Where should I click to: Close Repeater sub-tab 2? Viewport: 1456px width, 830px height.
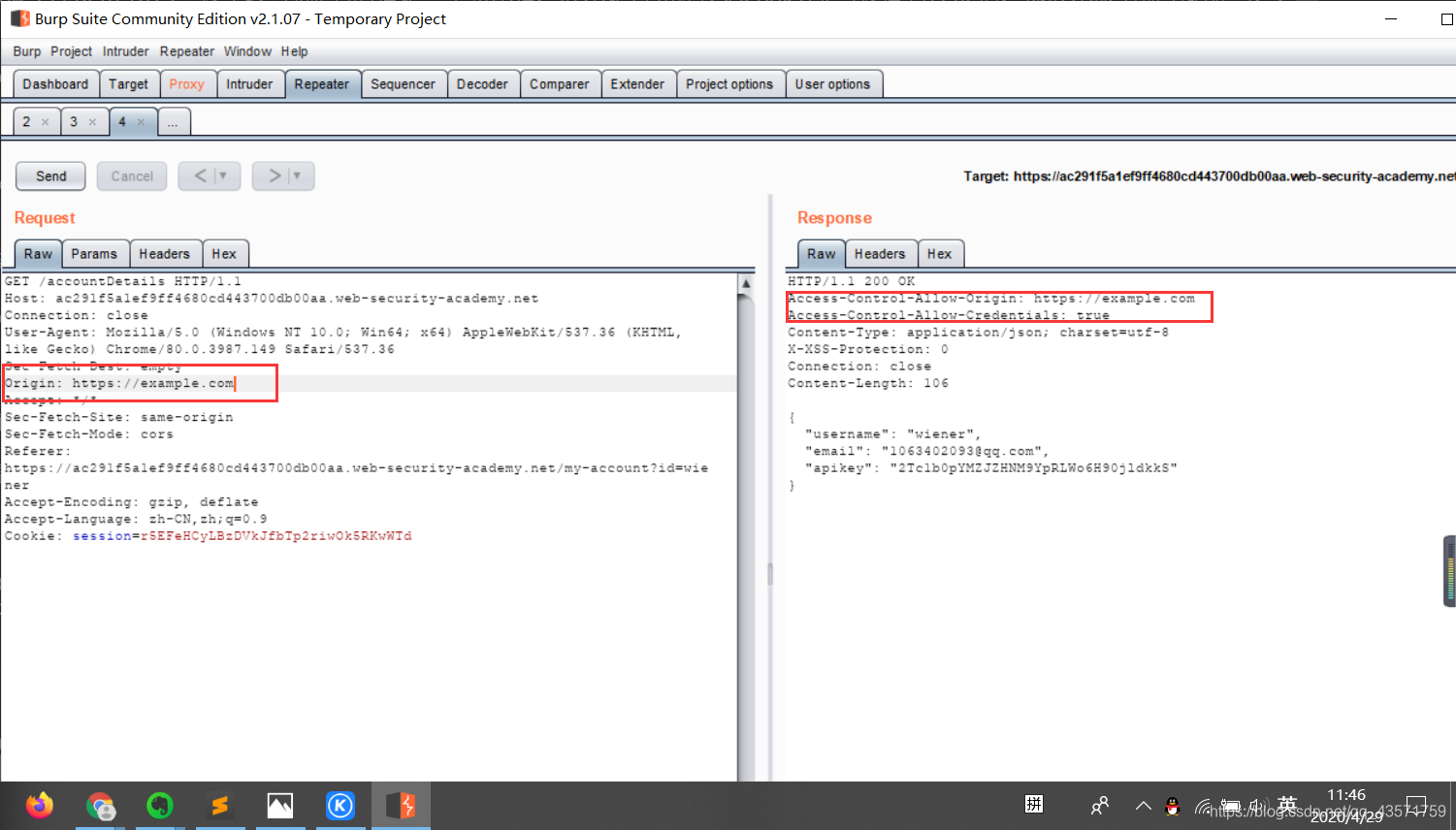[45, 122]
